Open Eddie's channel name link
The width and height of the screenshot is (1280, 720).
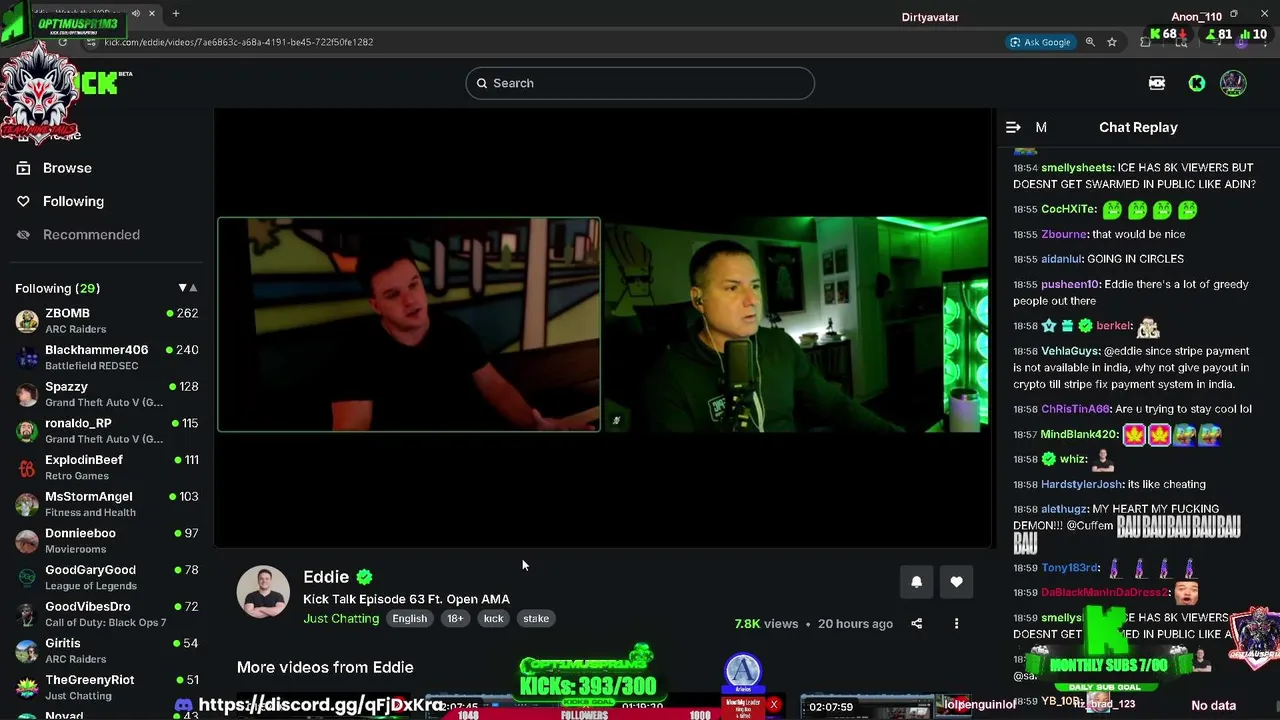[326, 577]
